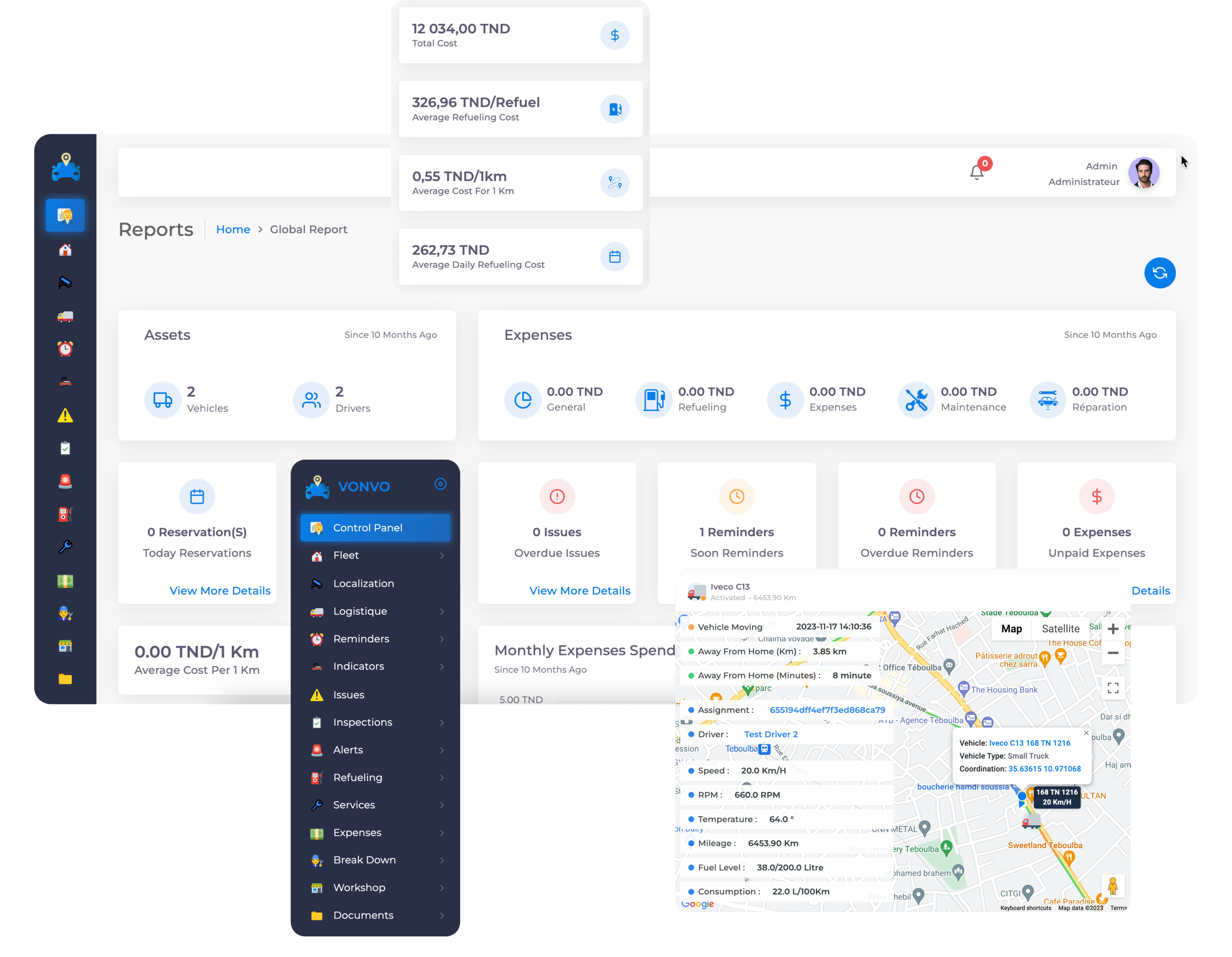The height and width of the screenshot is (957, 1232).
Task: View More Details under Overdue Issues
Action: tap(580, 591)
